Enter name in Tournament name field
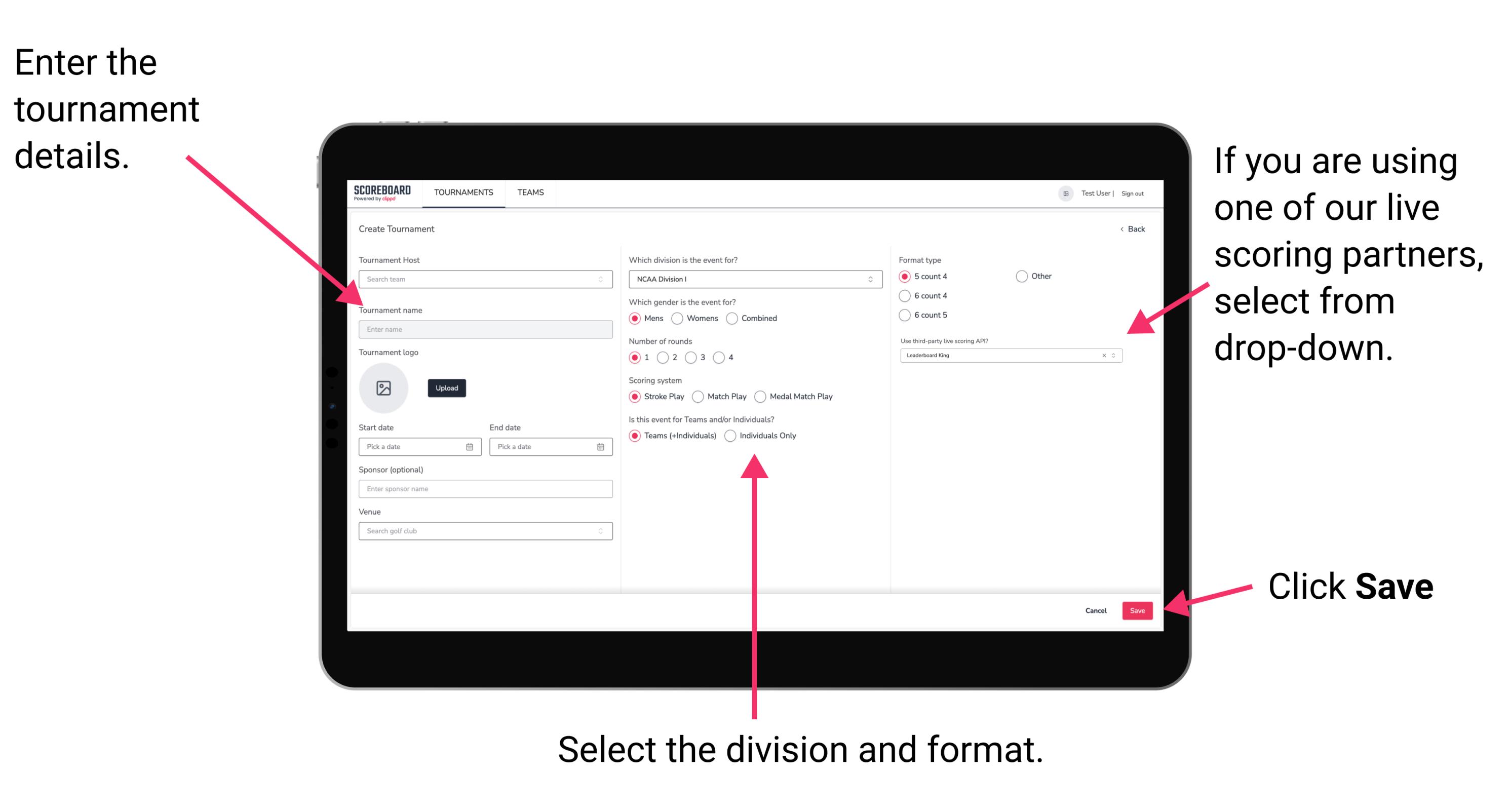 [484, 330]
